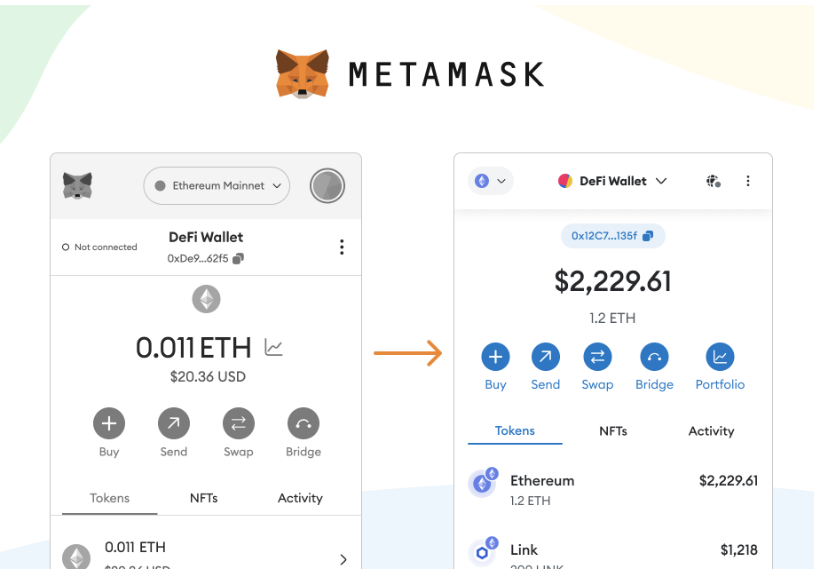The width and height of the screenshot is (814, 572).
Task: Open the Ethereum token row showing $2,229.61
Action: 613,489
